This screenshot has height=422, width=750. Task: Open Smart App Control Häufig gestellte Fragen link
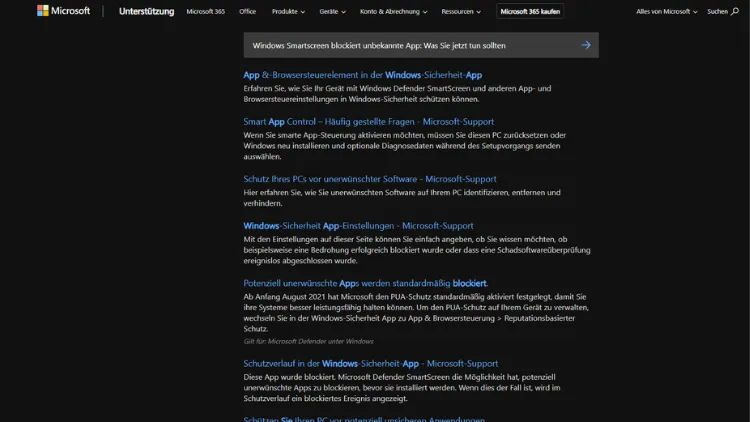[368, 122]
